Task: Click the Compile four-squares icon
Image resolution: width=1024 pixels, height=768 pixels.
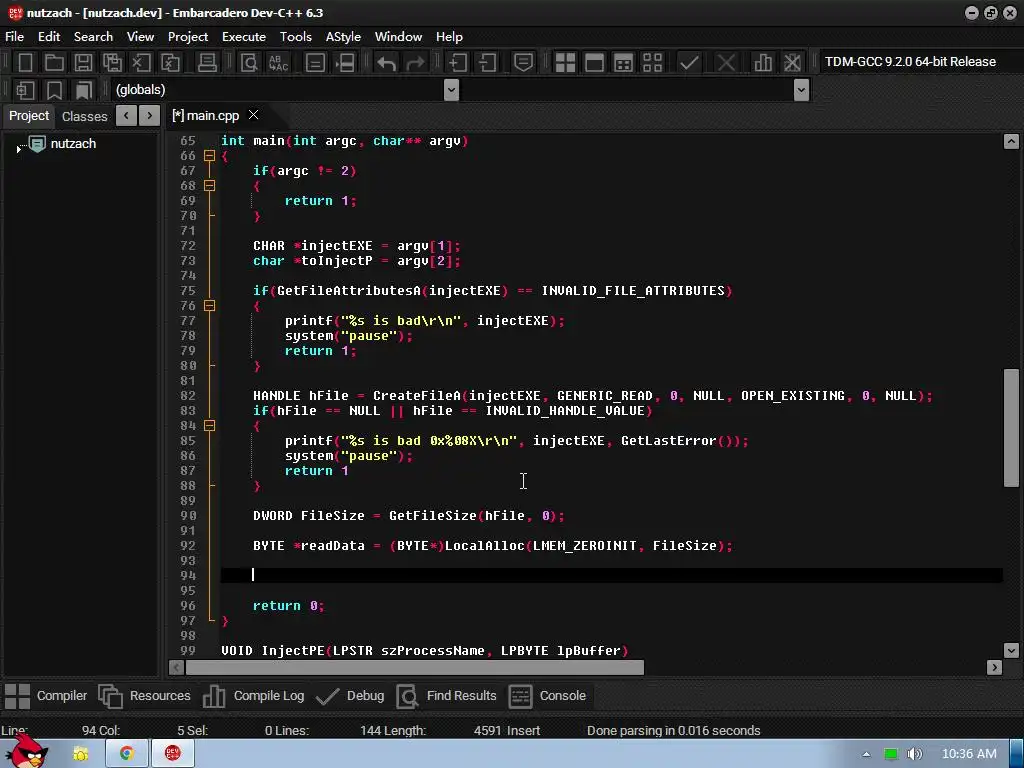Action: (565, 63)
